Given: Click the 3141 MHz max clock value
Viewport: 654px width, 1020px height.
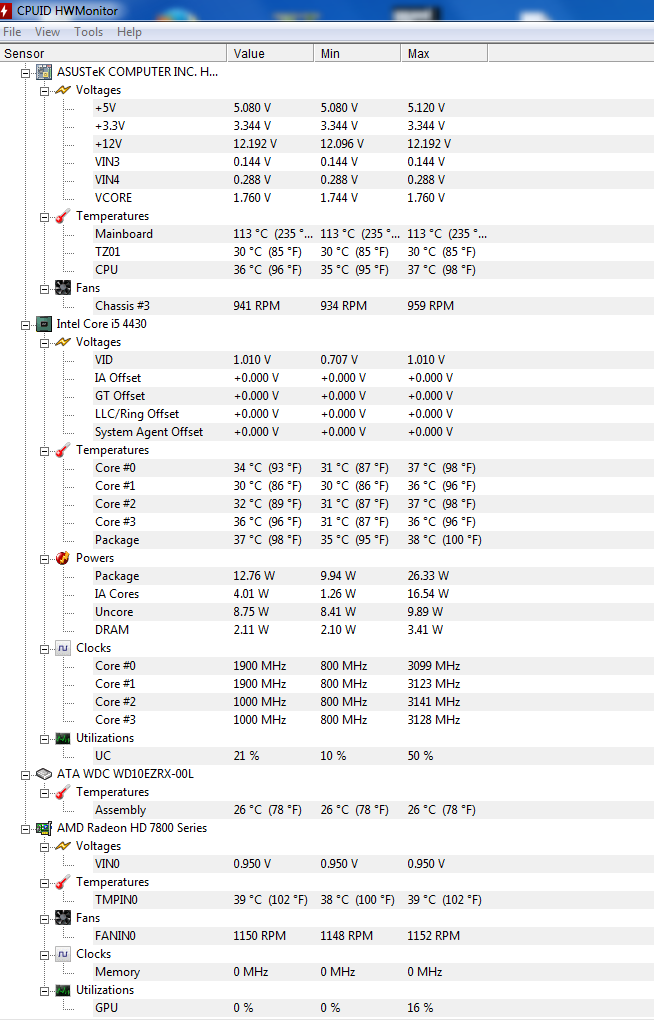Looking at the screenshot, I should tap(434, 702).
